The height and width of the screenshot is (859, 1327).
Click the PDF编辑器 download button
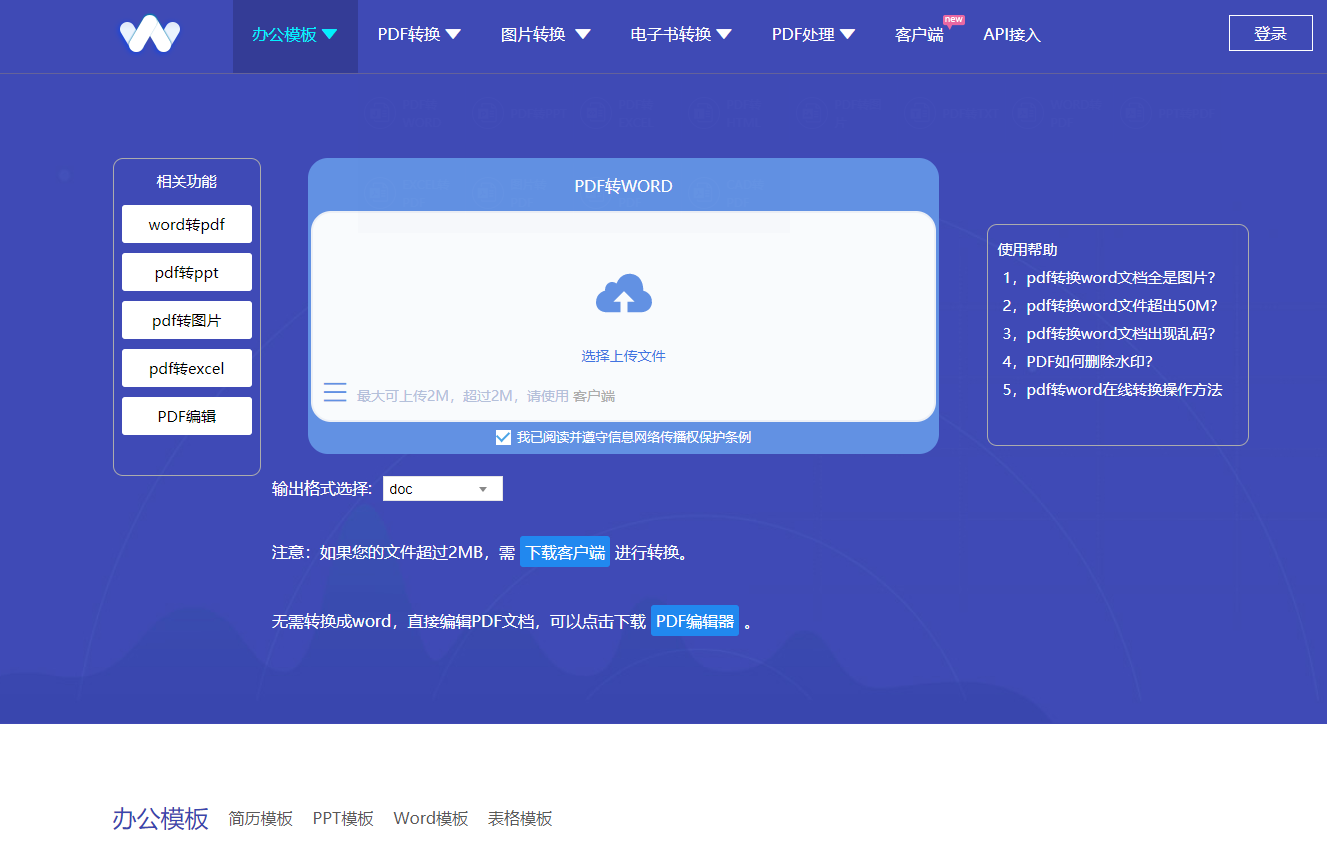tap(695, 620)
